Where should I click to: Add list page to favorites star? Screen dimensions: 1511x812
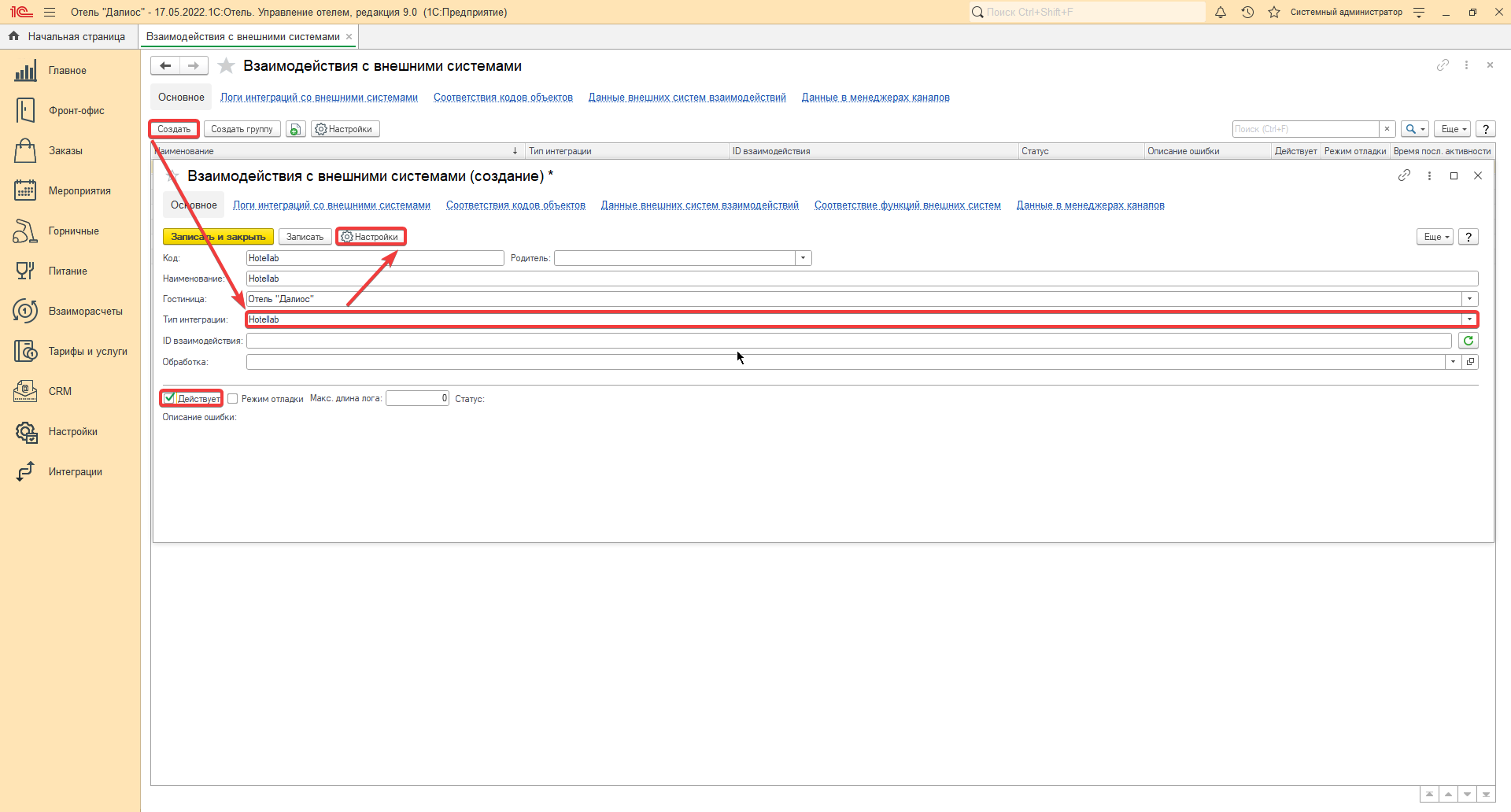(226, 66)
